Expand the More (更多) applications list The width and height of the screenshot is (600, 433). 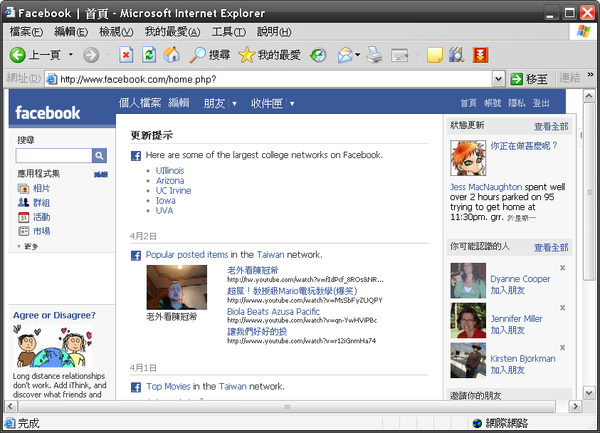pyautogui.click(x=28, y=246)
